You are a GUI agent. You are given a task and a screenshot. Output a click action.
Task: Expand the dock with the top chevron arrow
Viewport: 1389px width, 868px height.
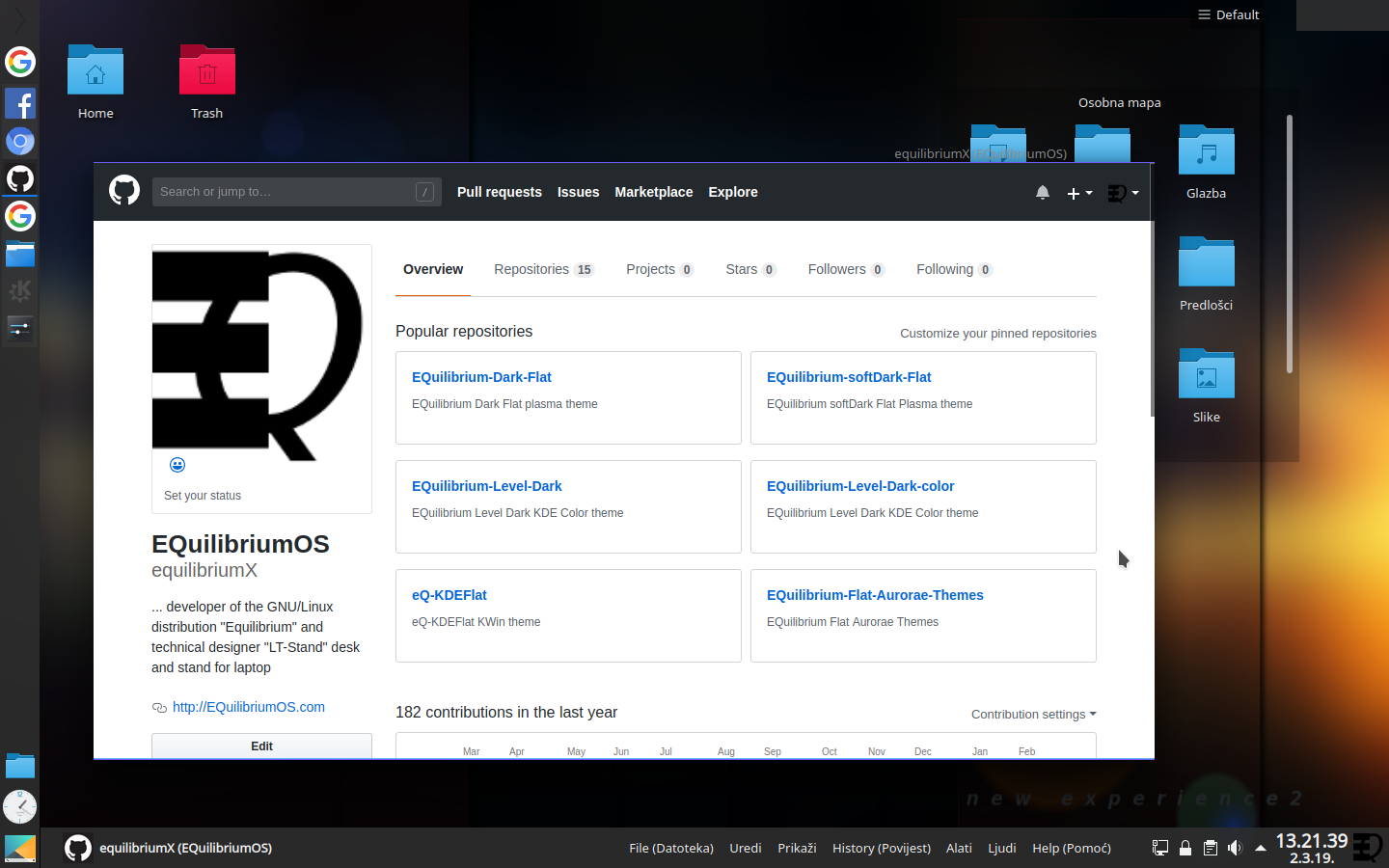pos(20,19)
